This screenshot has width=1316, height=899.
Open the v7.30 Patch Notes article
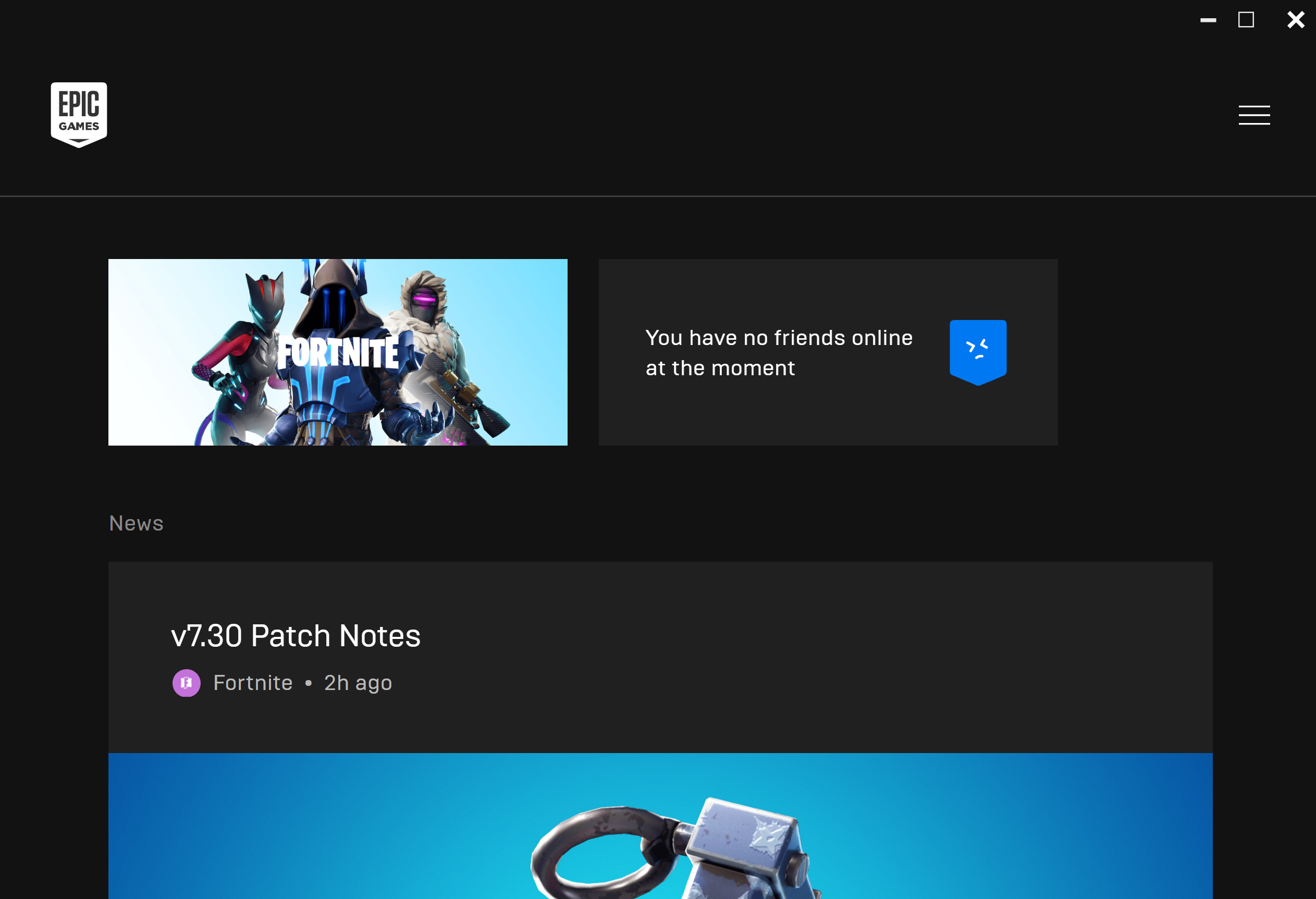pyautogui.click(x=296, y=636)
